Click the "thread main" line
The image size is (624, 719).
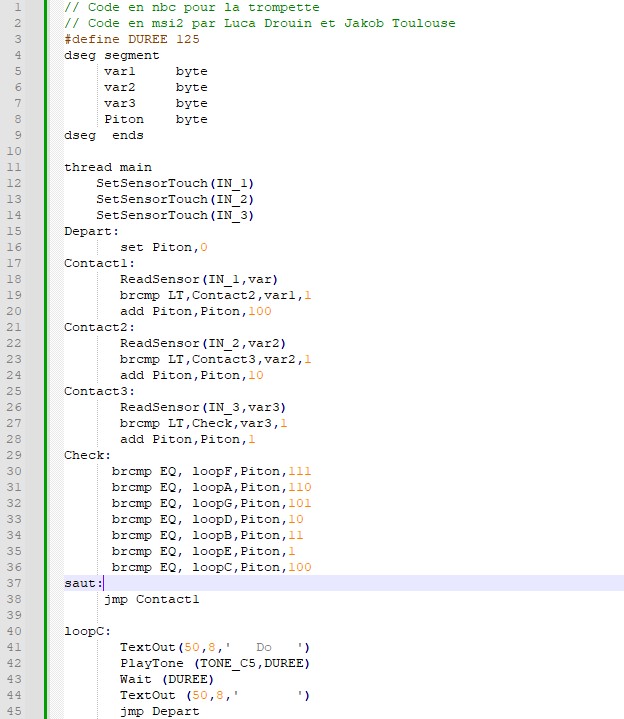pyautogui.click(x=108, y=167)
